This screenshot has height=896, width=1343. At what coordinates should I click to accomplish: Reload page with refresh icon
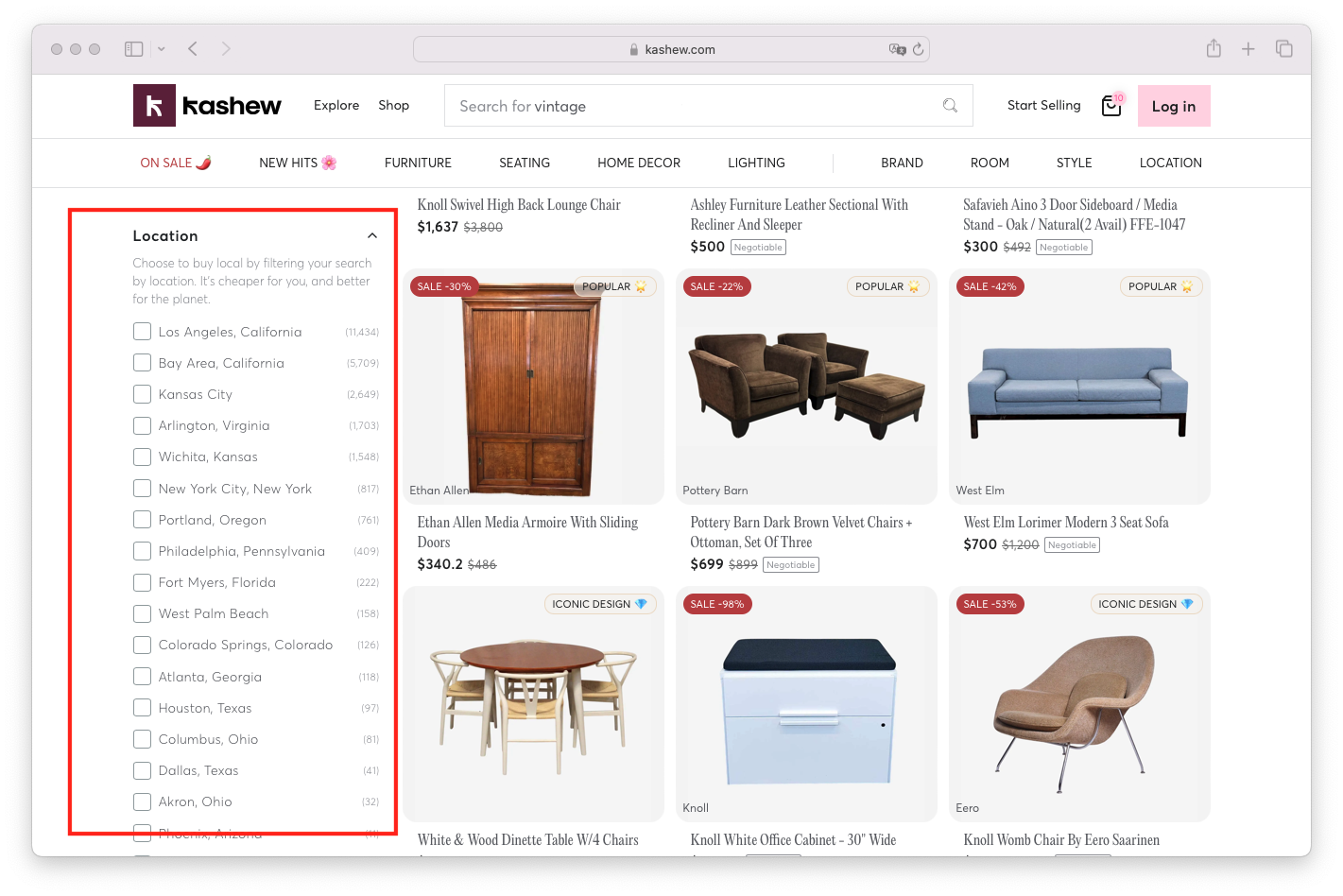click(x=918, y=49)
